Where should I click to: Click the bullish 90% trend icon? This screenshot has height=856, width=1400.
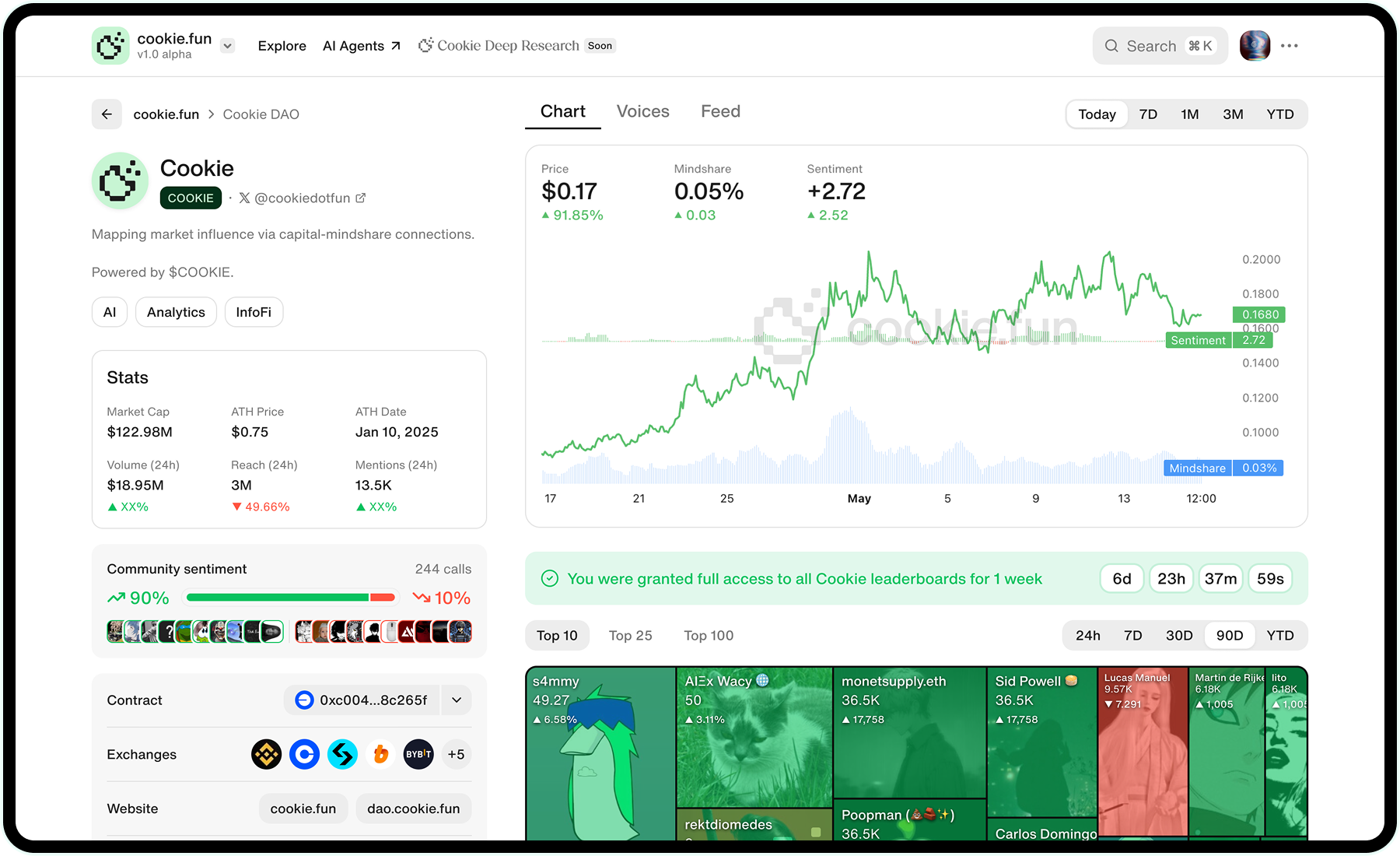coord(116,598)
